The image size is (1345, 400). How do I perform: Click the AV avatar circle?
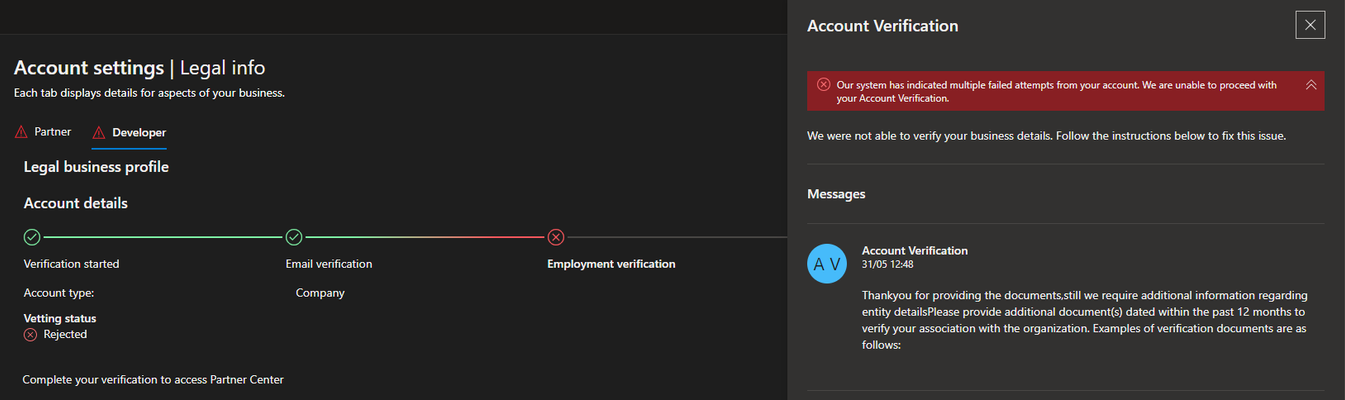pyautogui.click(x=827, y=263)
